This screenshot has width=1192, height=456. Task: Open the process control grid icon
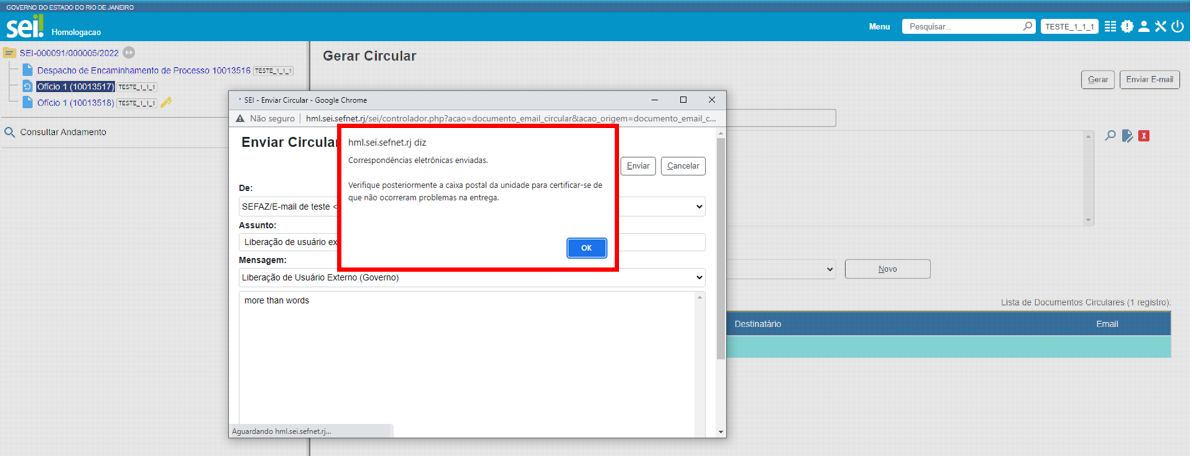point(1110,27)
